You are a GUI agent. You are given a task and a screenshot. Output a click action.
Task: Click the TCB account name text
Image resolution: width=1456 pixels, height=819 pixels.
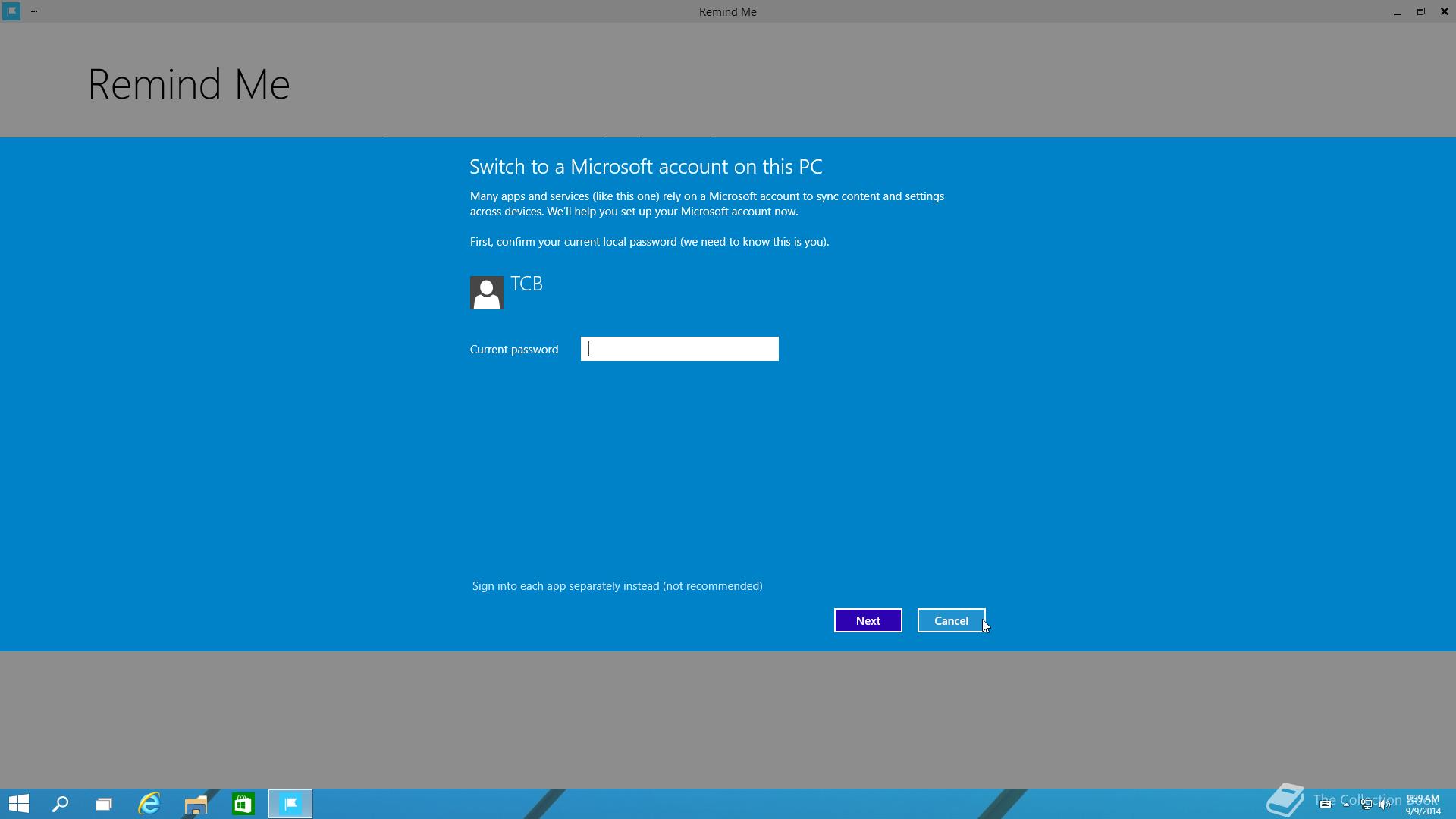pos(527,284)
